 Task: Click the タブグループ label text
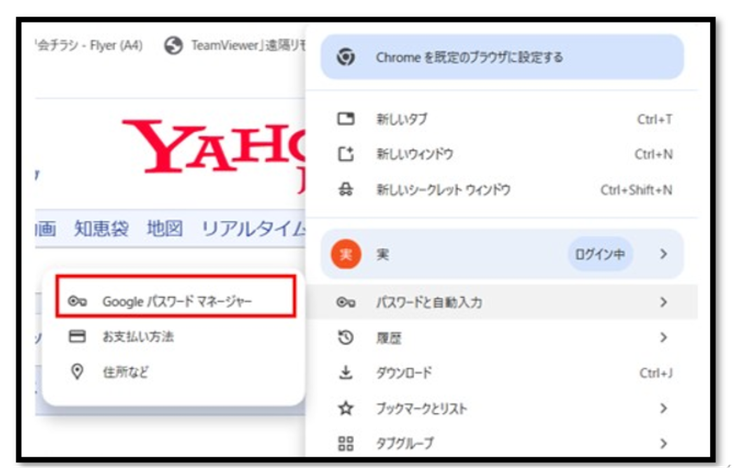coord(405,443)
